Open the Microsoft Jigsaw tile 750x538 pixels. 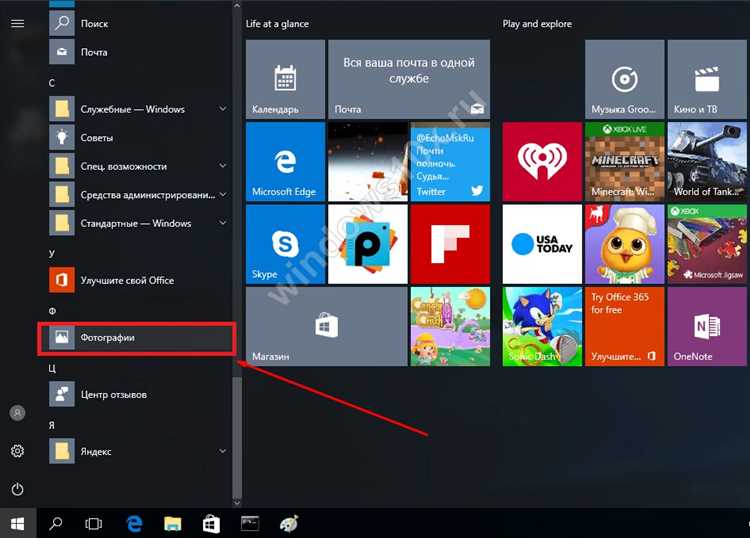[707, 244]
